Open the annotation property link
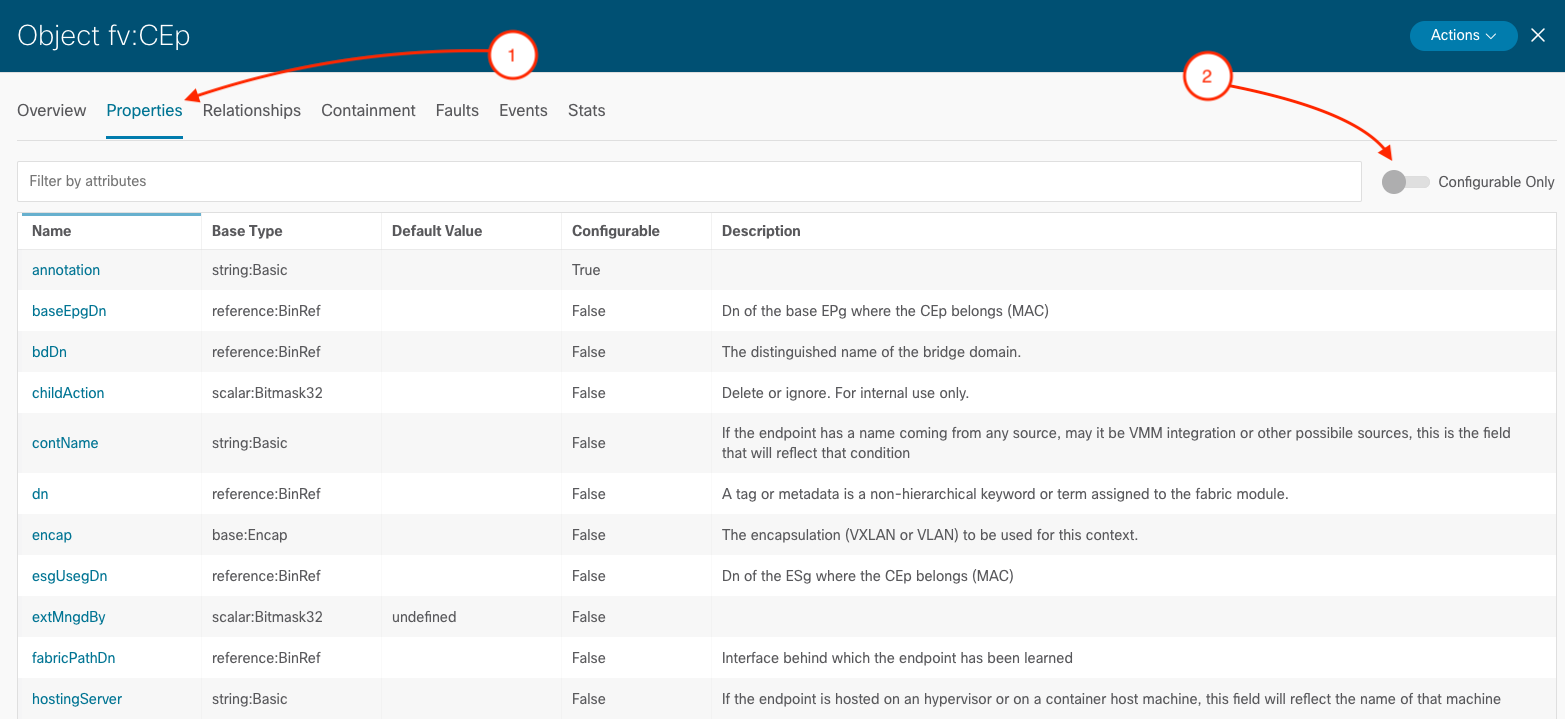Image resolution: width=1565 pixels, height=719 pixels. point(66,270)
